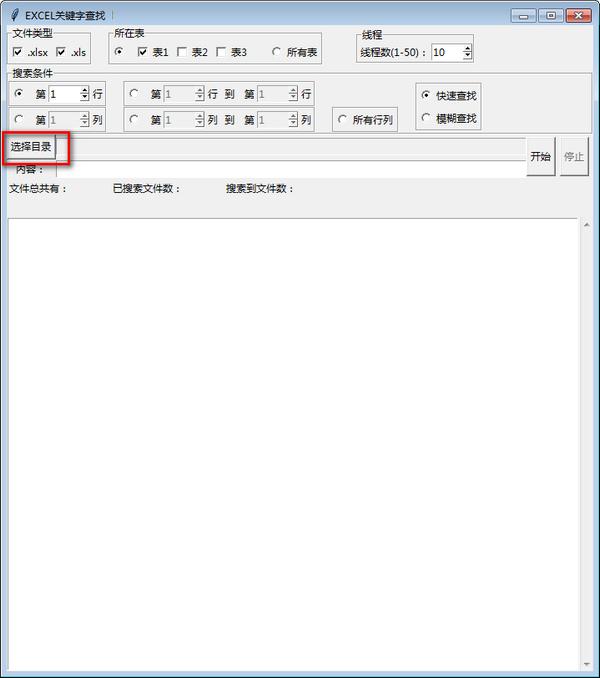The image size is (600, 678).
Task: Increase the column range start spinner
Action: [x=199, y=116]
